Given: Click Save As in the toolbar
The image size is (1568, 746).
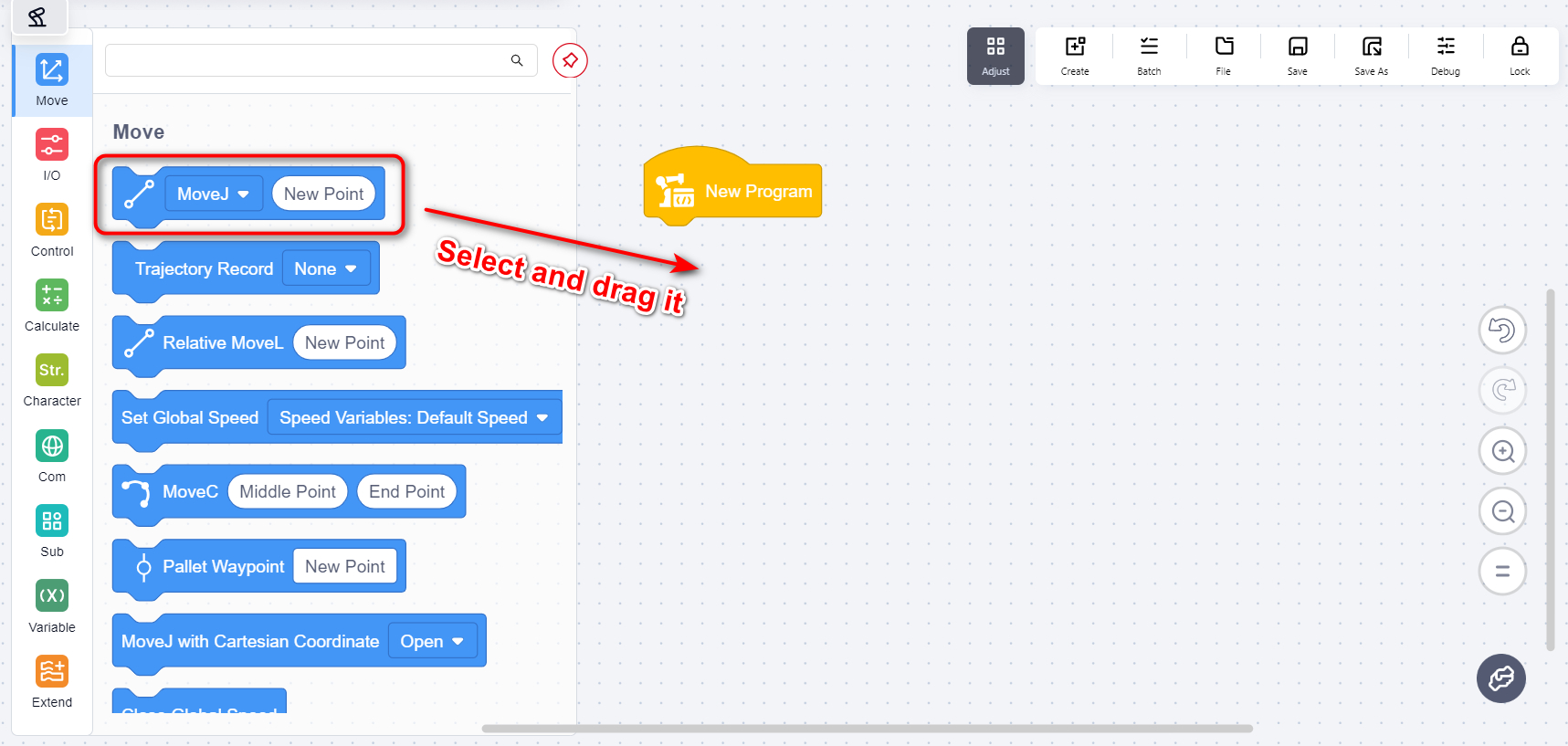Looking at the screenshot, I should point(1371,56).
